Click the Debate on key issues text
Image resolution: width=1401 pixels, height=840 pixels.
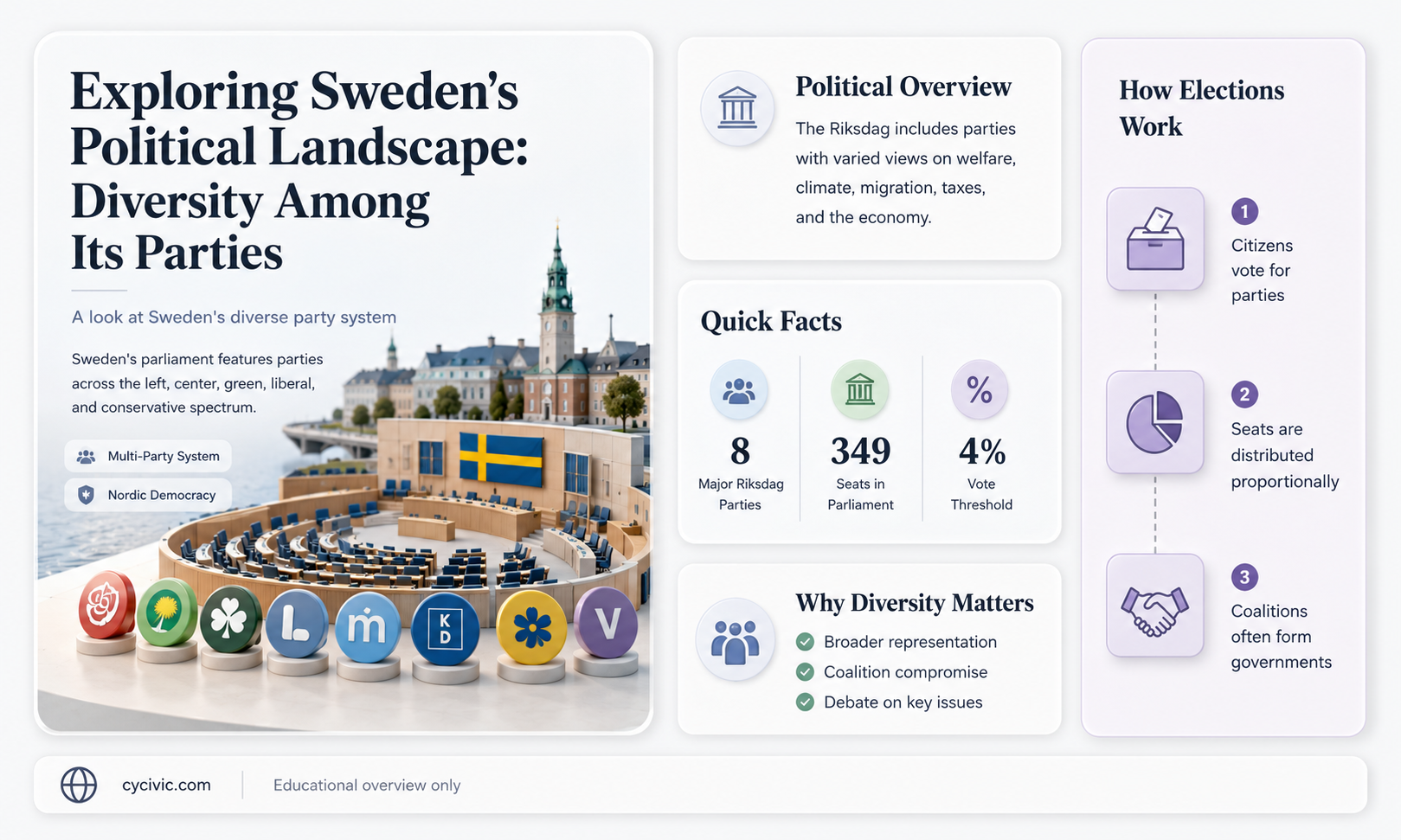903,702
